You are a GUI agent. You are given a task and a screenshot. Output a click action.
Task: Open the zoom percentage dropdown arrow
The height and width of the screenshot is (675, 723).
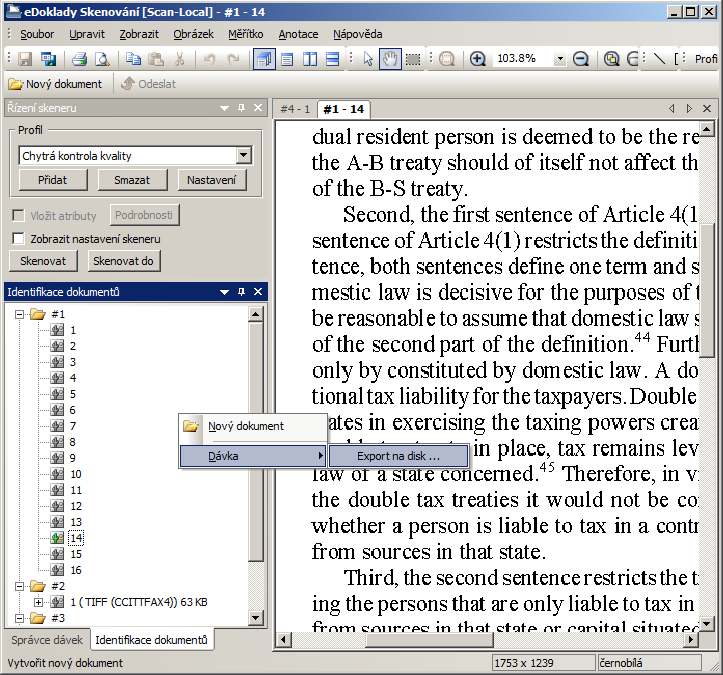tap(560, 59)
